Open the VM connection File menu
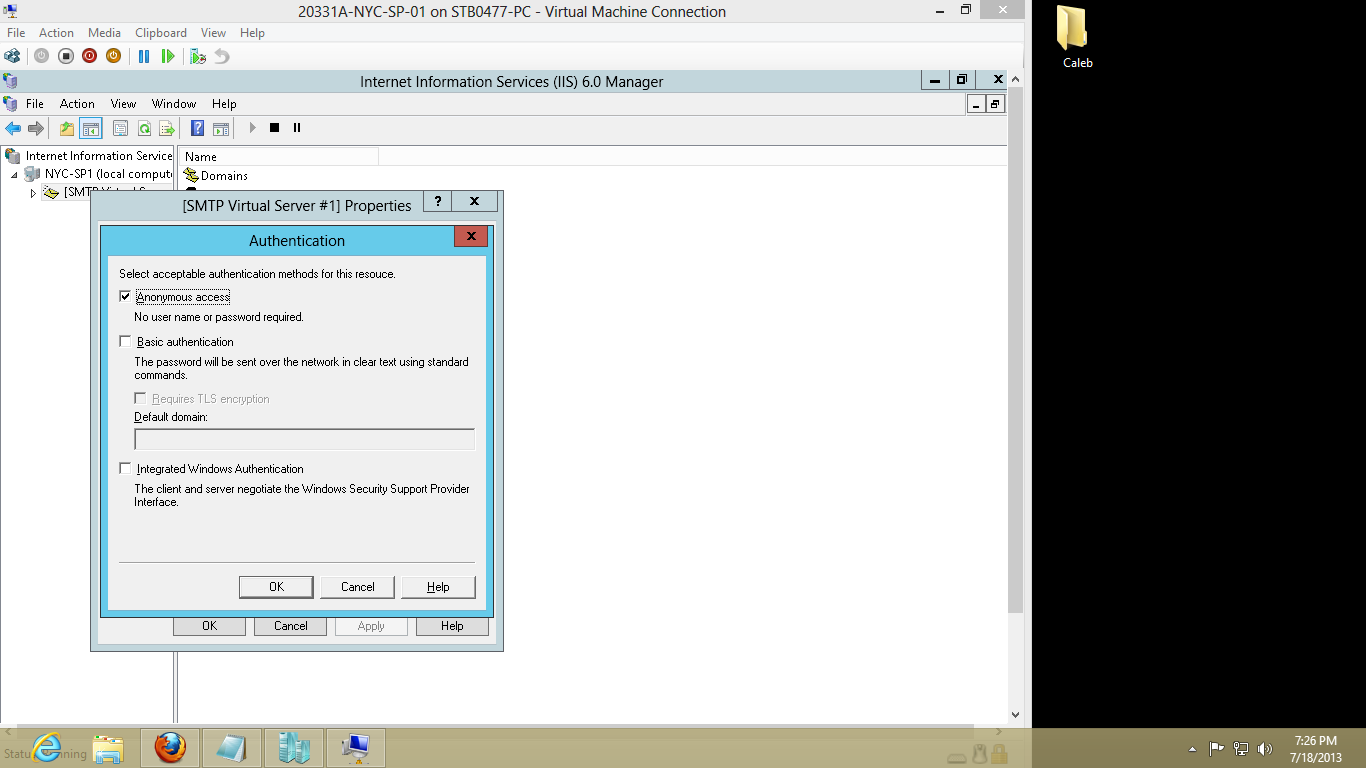Viewport: 1366px width, 768px height. [16, 33]
